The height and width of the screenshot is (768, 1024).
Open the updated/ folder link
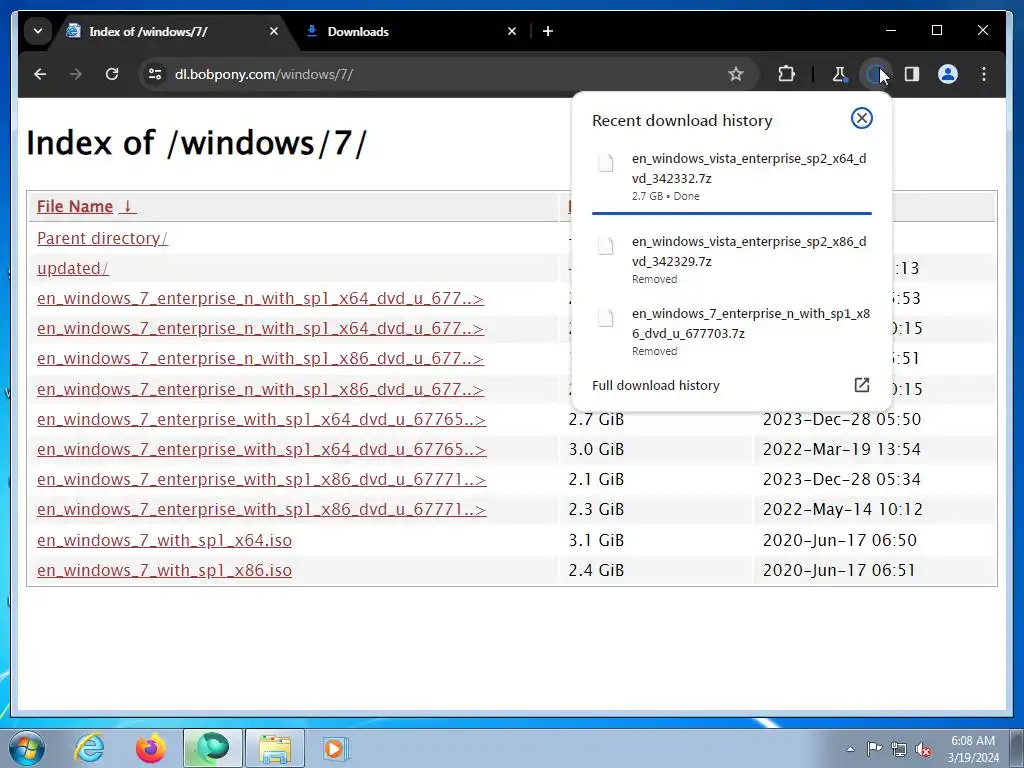click(72, 268)
